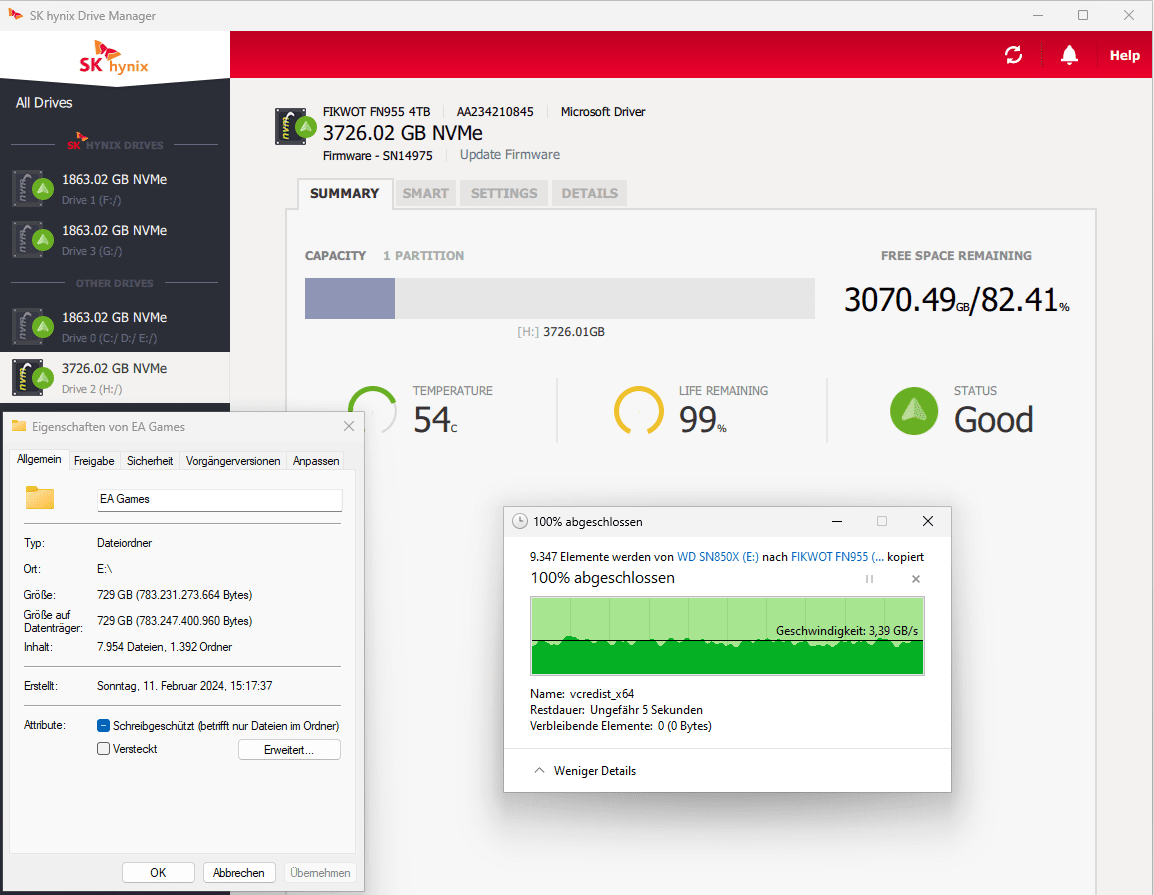This screenshot has width=1154, height=895.
Task: Switch to the SUMMARY tab
Action: tap(344, 194)
